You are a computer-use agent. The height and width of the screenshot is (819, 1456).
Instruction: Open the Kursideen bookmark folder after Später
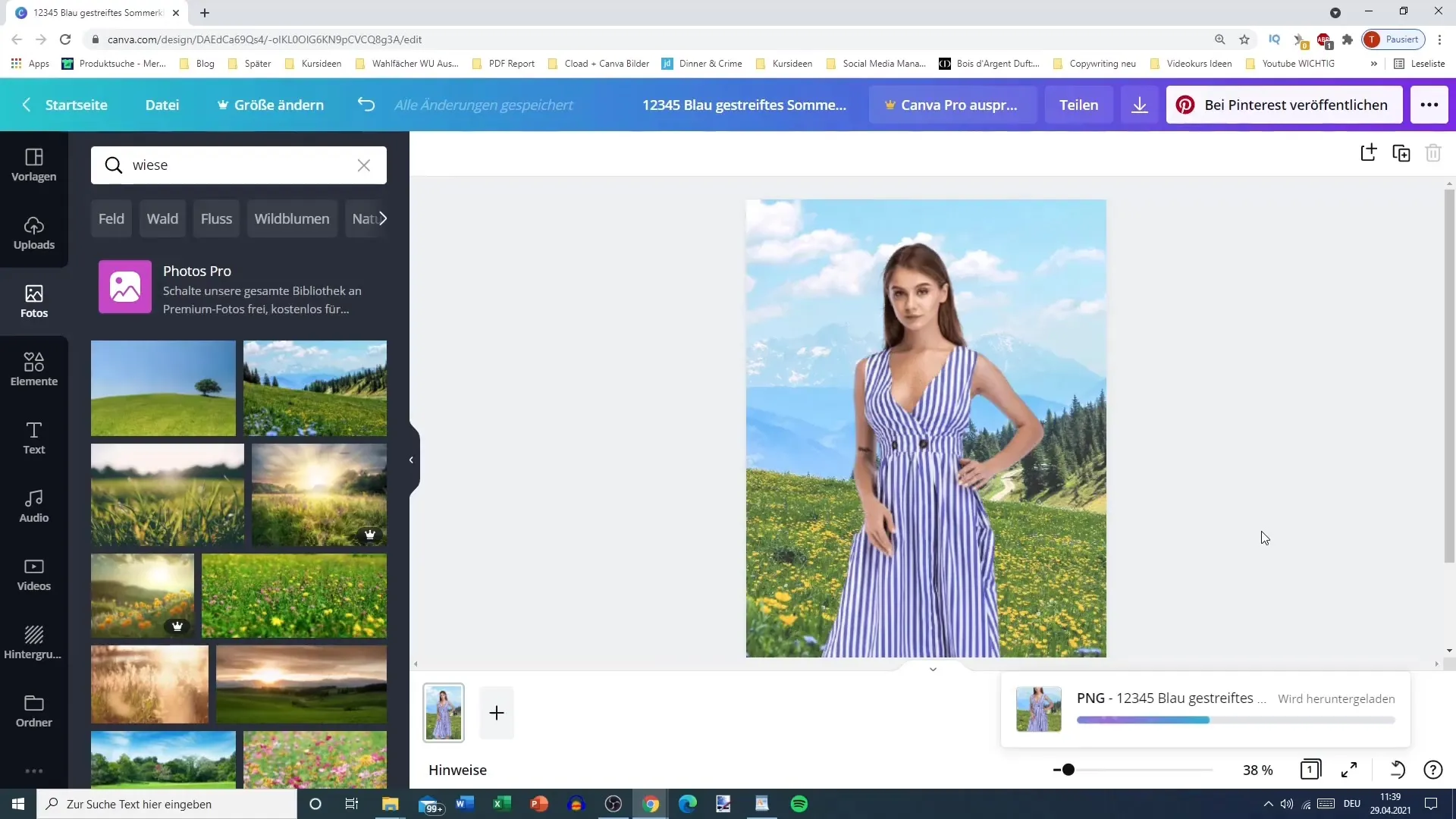pos(313,64)
